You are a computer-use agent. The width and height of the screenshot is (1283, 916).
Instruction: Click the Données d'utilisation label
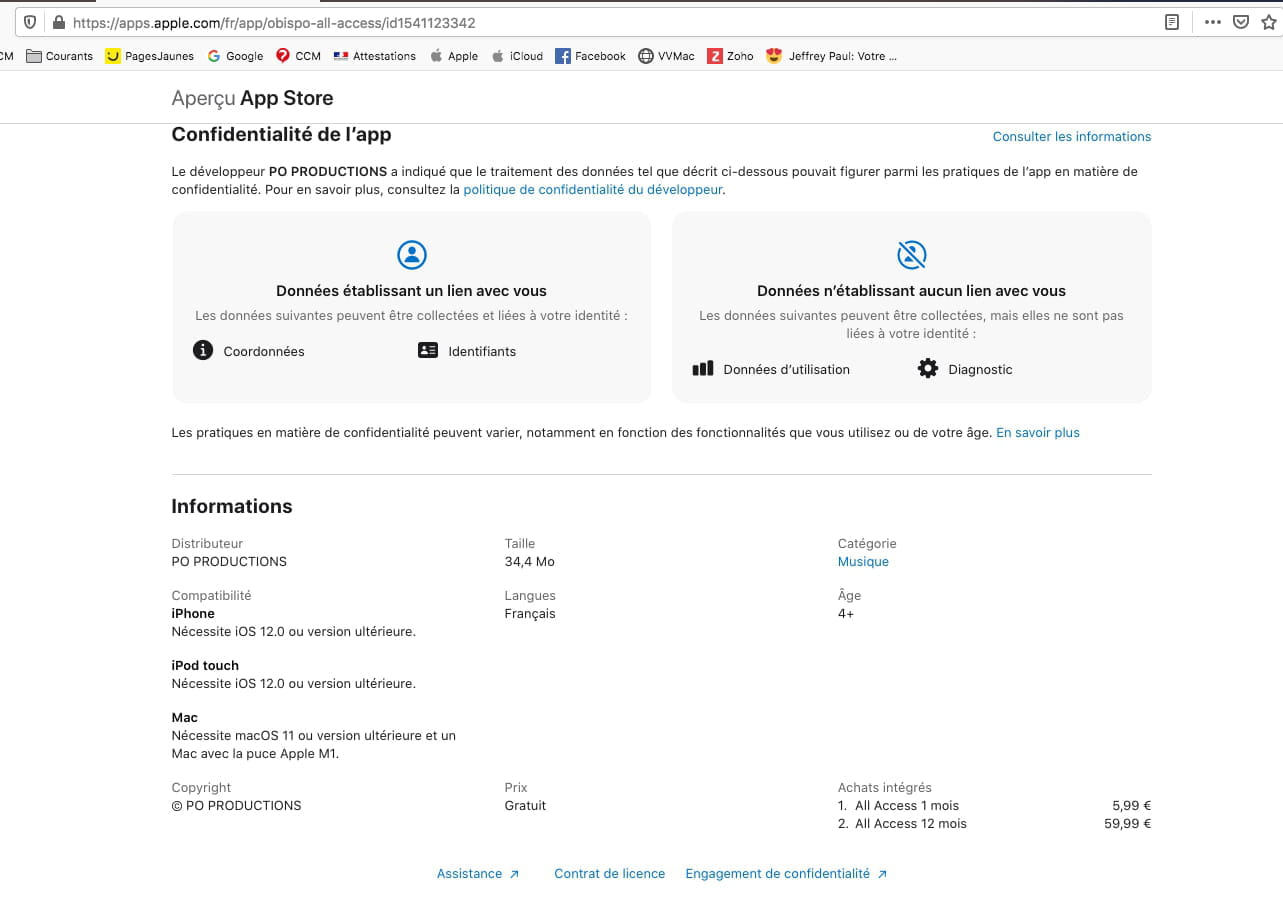(787, 370)
